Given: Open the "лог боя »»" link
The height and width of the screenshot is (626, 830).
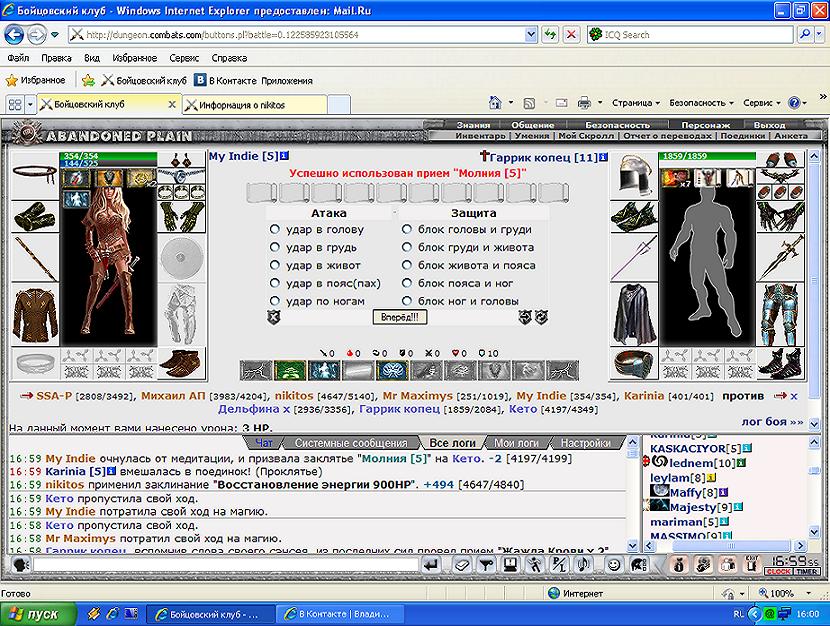Looking at the screenshot, I should [772, 422].
